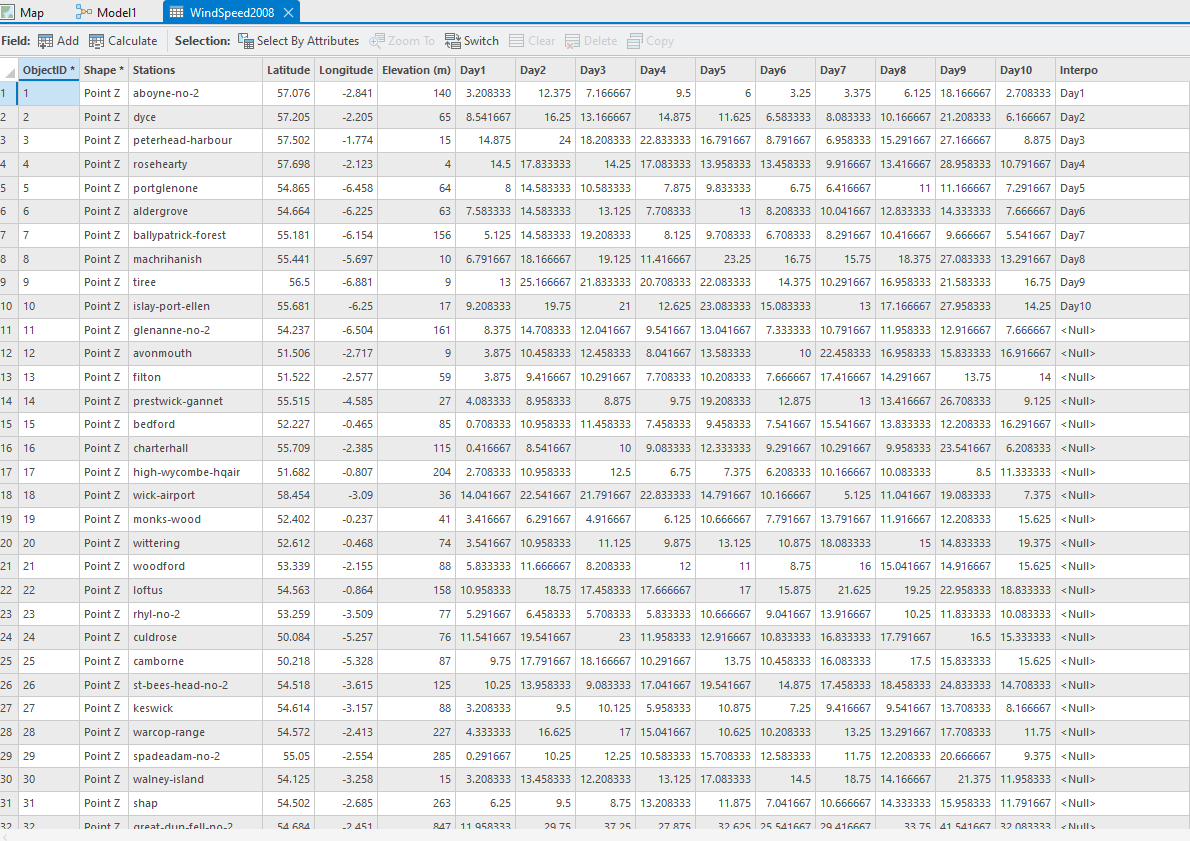
Task: Click the rosehearty station cell
Action: click(x=195, y=164)
